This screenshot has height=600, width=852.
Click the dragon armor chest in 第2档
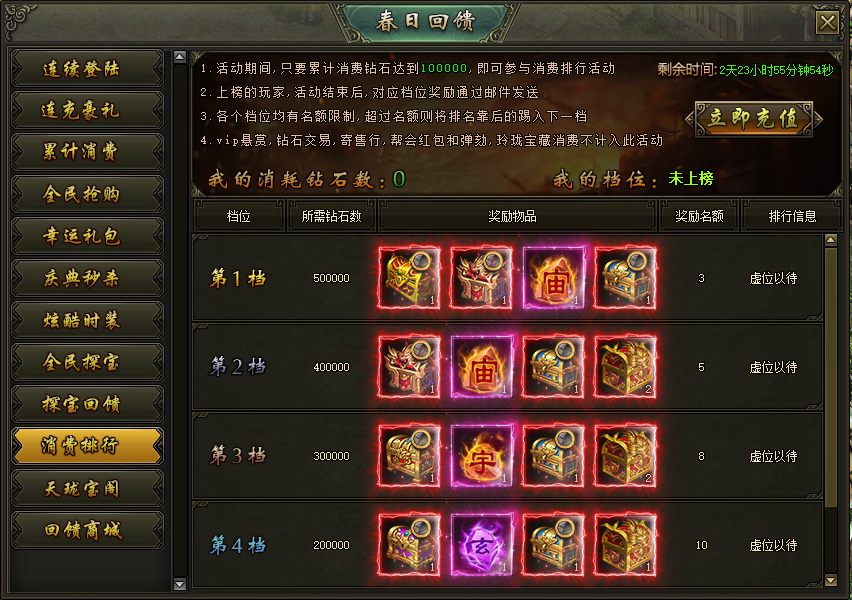409,367
